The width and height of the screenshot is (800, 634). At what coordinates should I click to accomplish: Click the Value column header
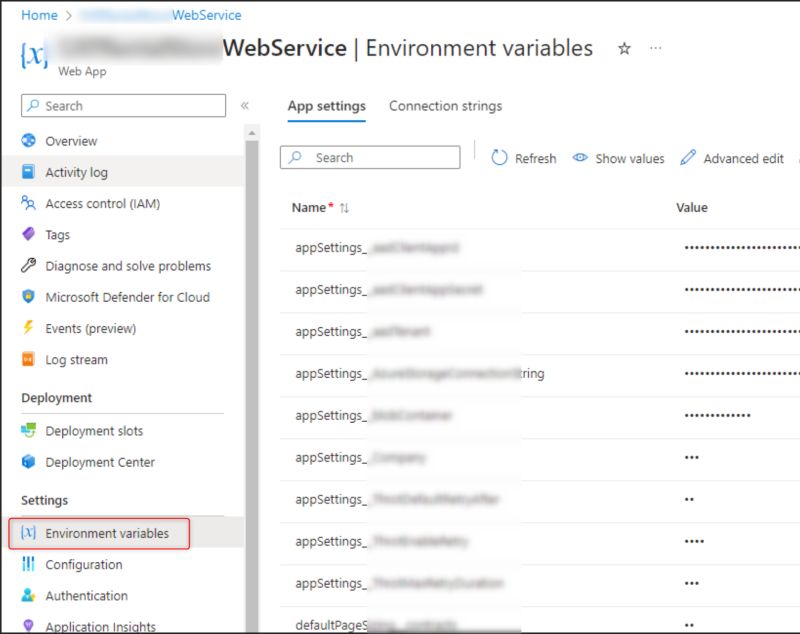pos(692,208)
